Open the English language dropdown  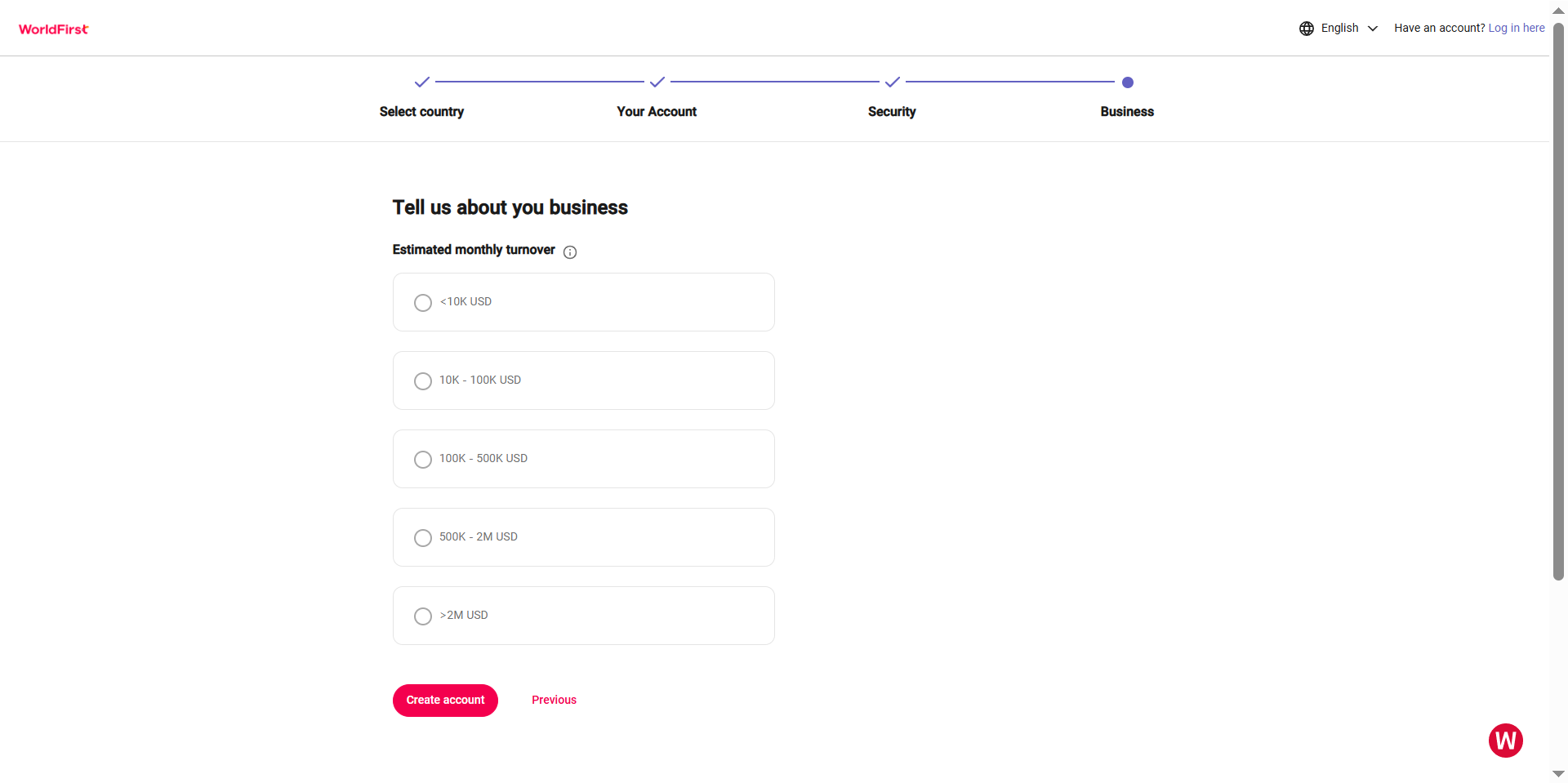point(1340,29)
